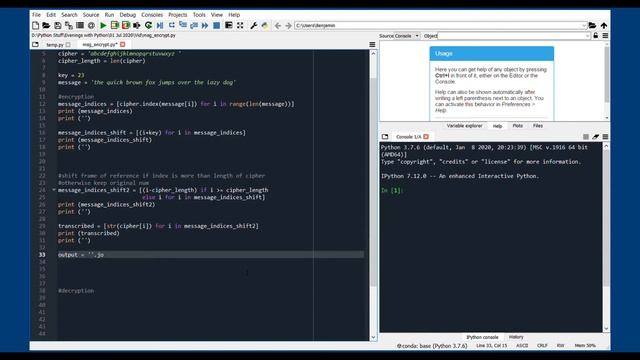640x360 pixels.
Task: Close the msg_encrypt.py editor tab
Action: (122, 44)
